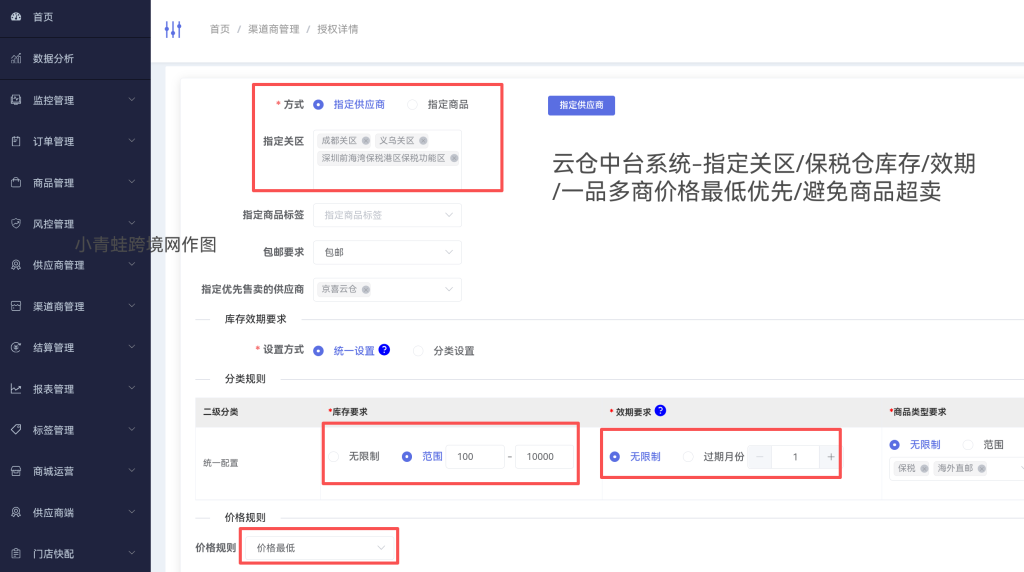Go to 渠道商管理 via breadcrumb

click(x=274, y=29)
